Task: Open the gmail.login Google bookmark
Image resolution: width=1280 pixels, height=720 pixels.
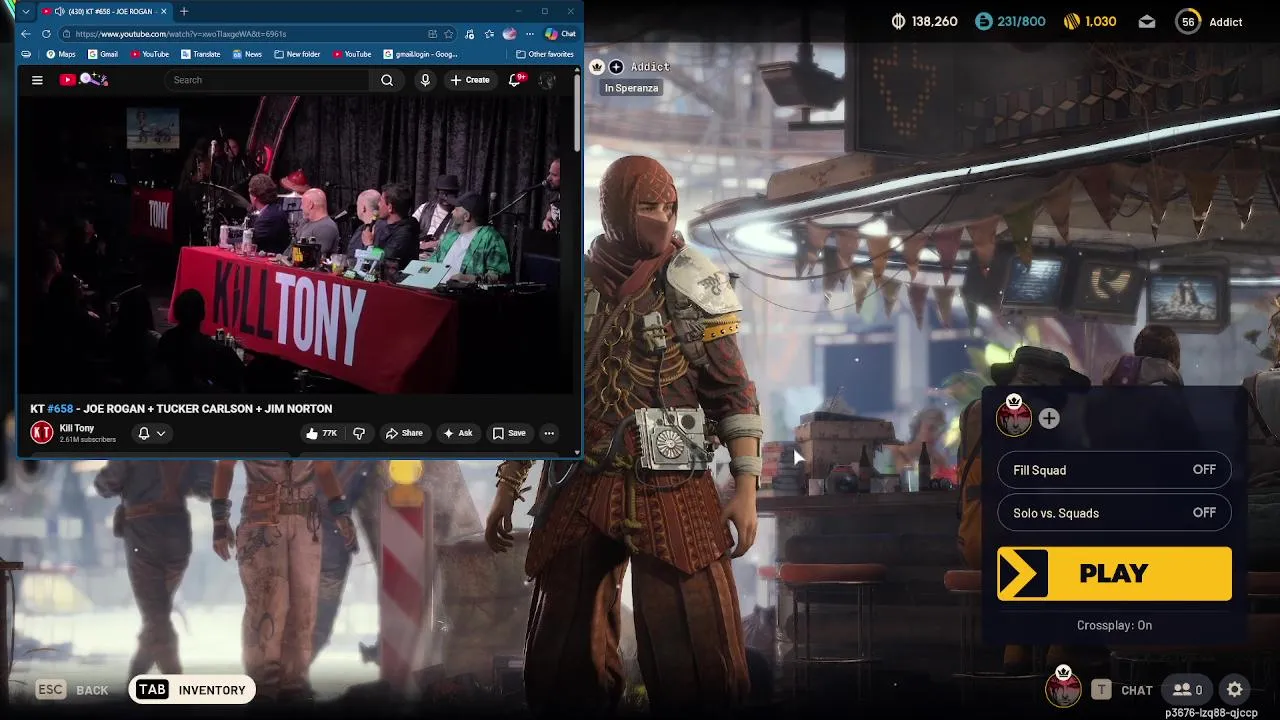Action: [x=421, y=54]
